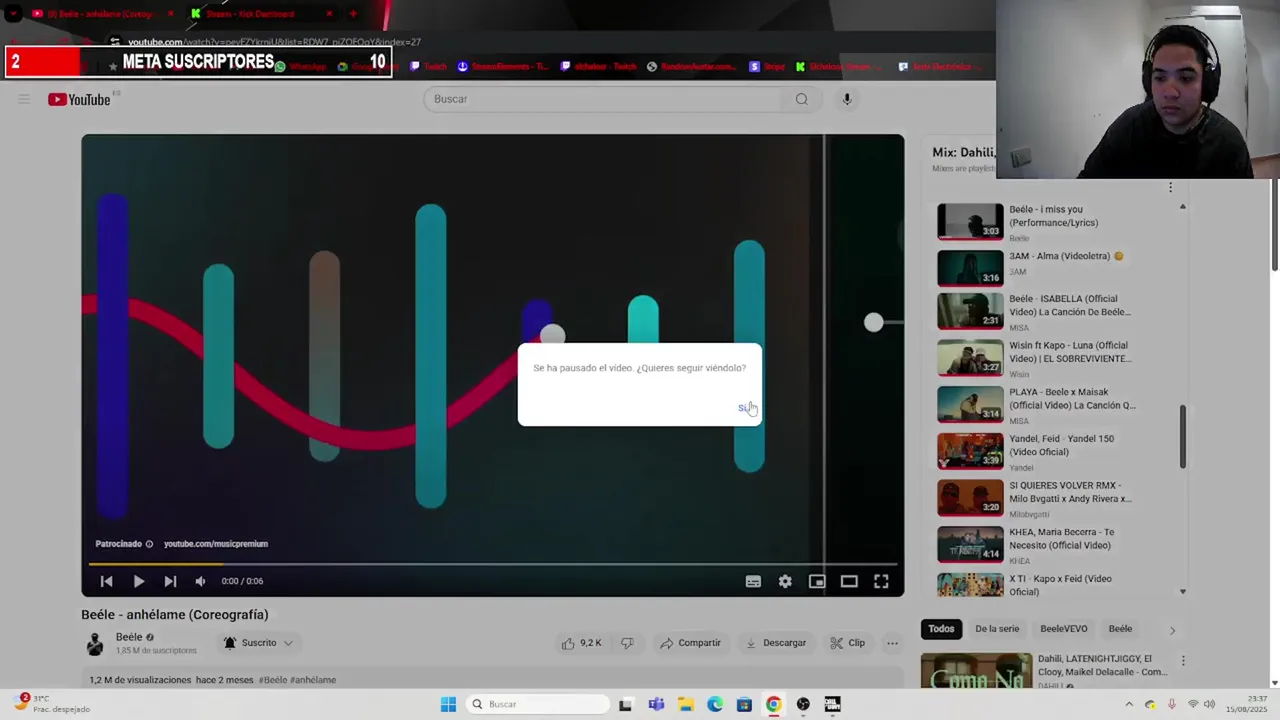Select the 'BeeleVEVO' filter chip
The height and width of the screenshot is (720, 1280).
point(1063,629)
